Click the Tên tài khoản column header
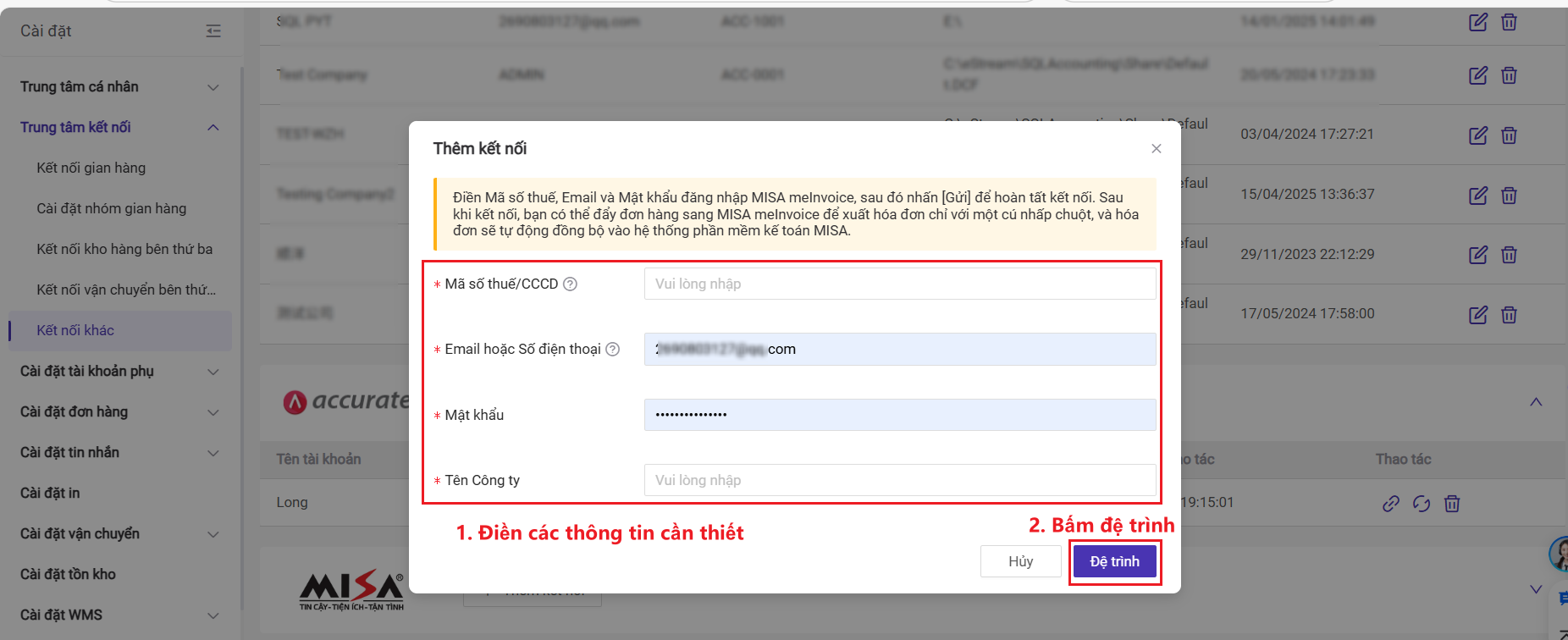The width and height of the screenshot is (1568, 640). click(318, 459)
